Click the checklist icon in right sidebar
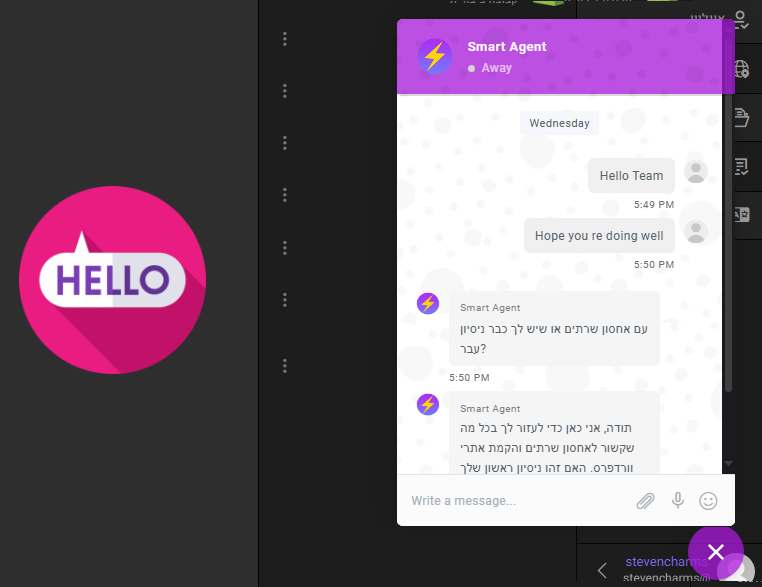This screenshot has height=587, width=762. 741,166
